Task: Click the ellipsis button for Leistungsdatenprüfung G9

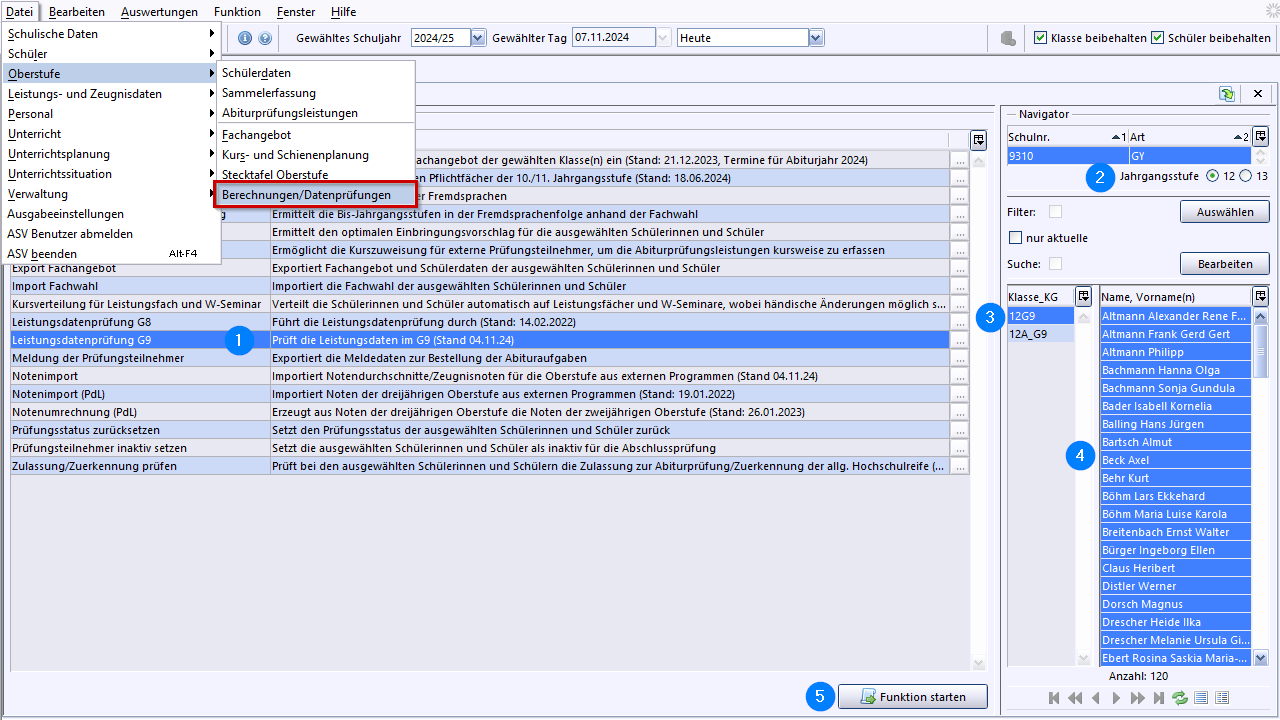Action: pos(960,340)
